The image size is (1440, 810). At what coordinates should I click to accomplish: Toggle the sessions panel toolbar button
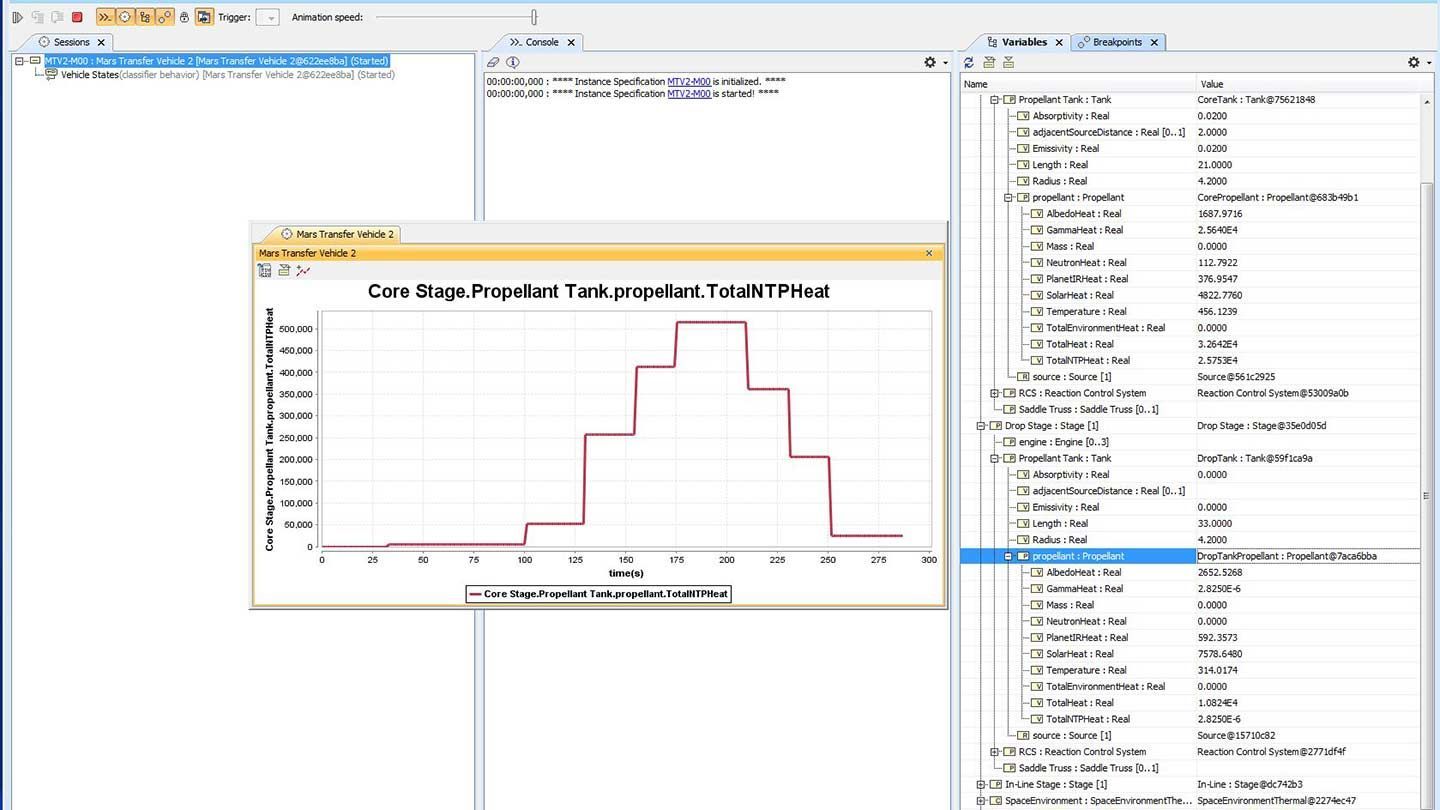click(x=125, y=17)
